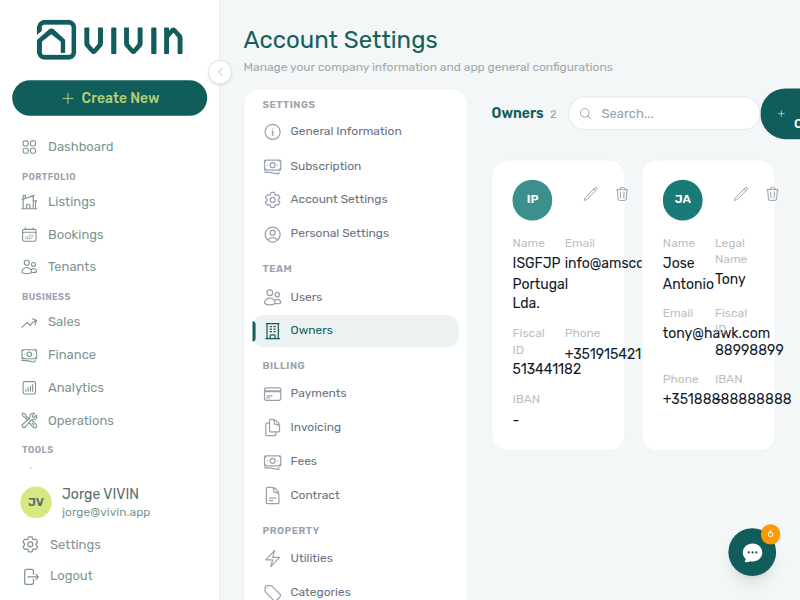Click the JA owner avatar
The width and height of the screenshot is (800, 600).
coord(683,199)
